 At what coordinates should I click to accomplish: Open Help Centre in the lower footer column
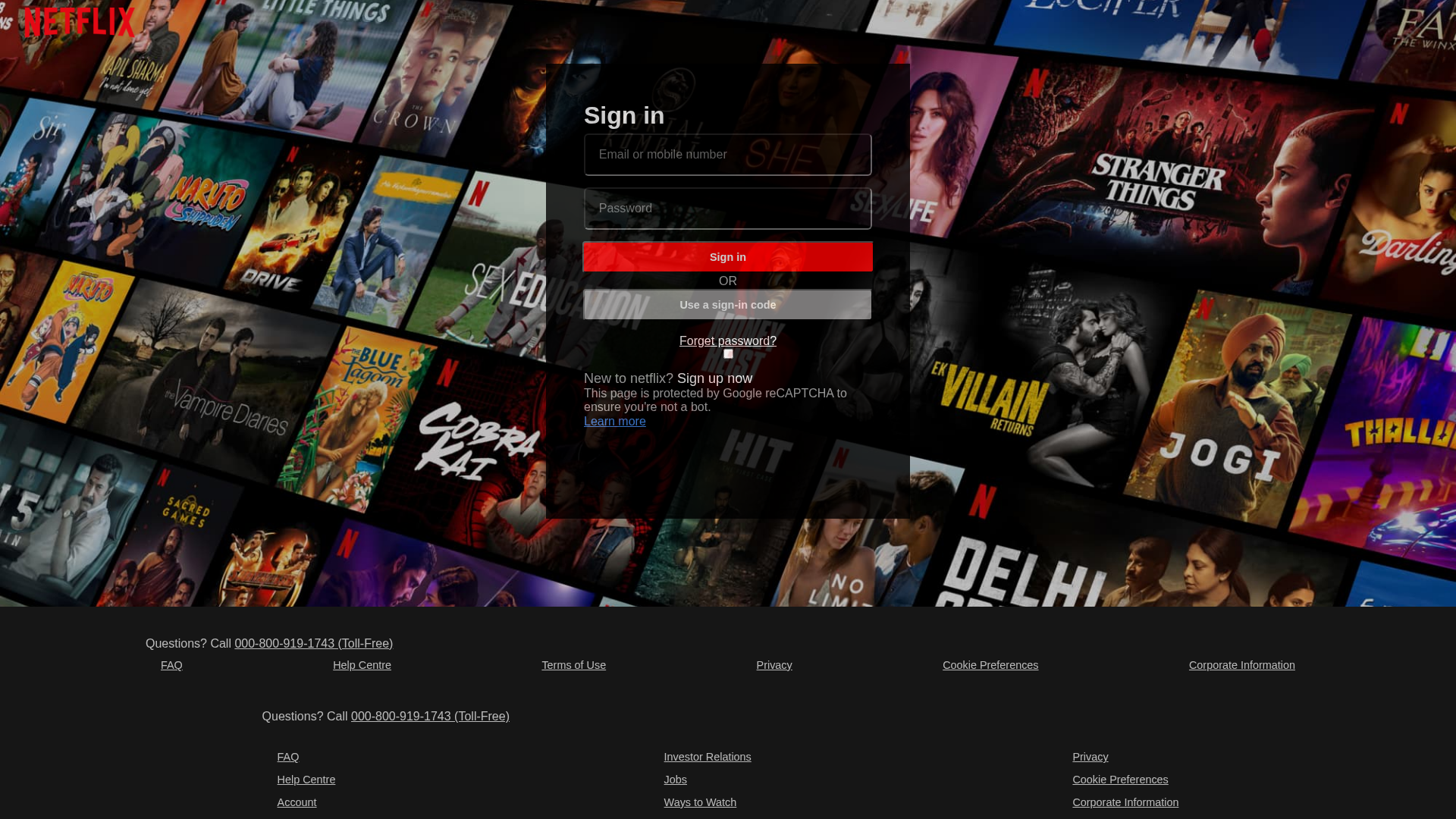[x=306, y=780]
